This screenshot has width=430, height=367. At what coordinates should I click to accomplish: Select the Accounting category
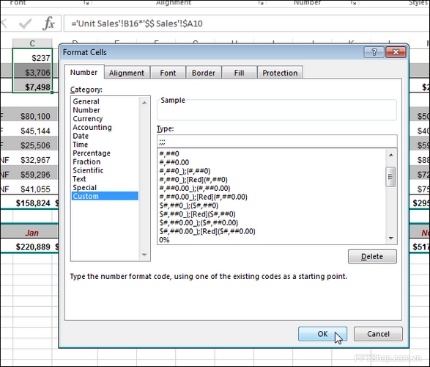click(x=92, y=127)
